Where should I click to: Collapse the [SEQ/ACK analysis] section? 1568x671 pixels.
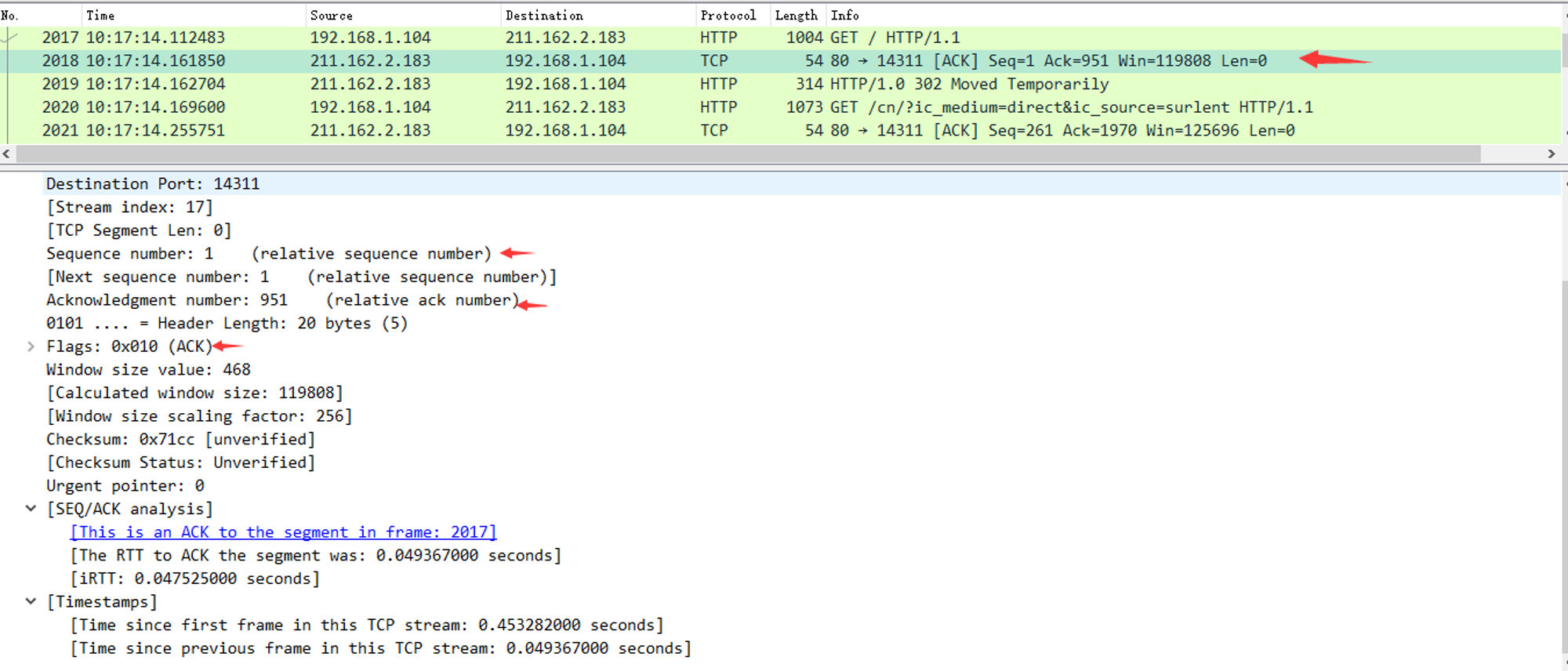click(x=31, y=509)
